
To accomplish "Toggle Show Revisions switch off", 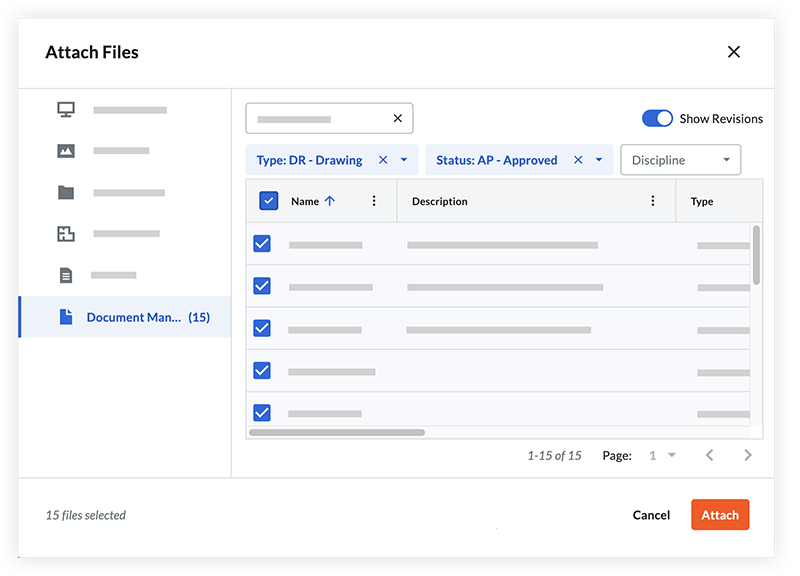I will pyautogui.click(x=657, y=119).
